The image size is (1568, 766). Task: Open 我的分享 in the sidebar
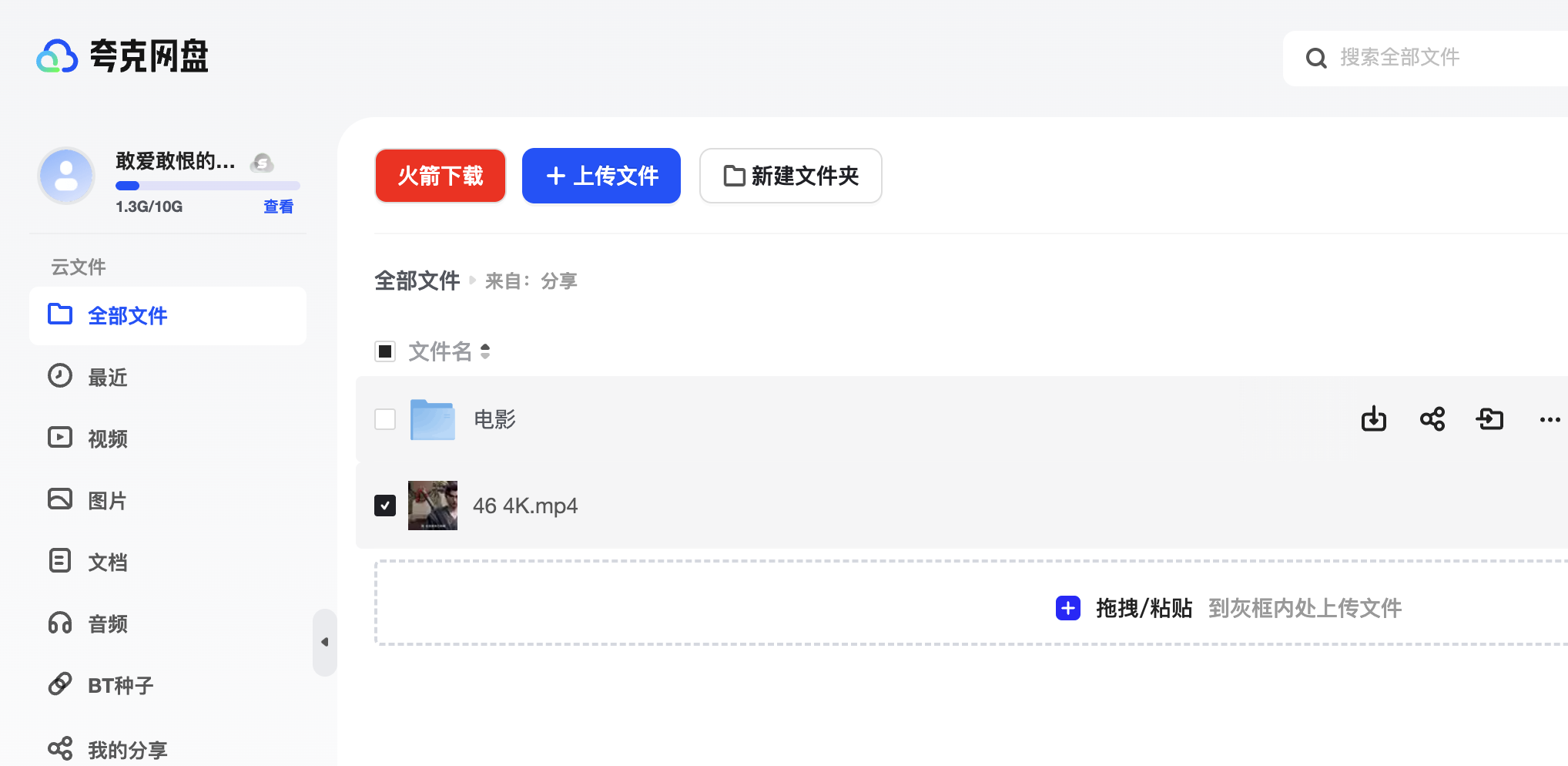click(127, 749)
